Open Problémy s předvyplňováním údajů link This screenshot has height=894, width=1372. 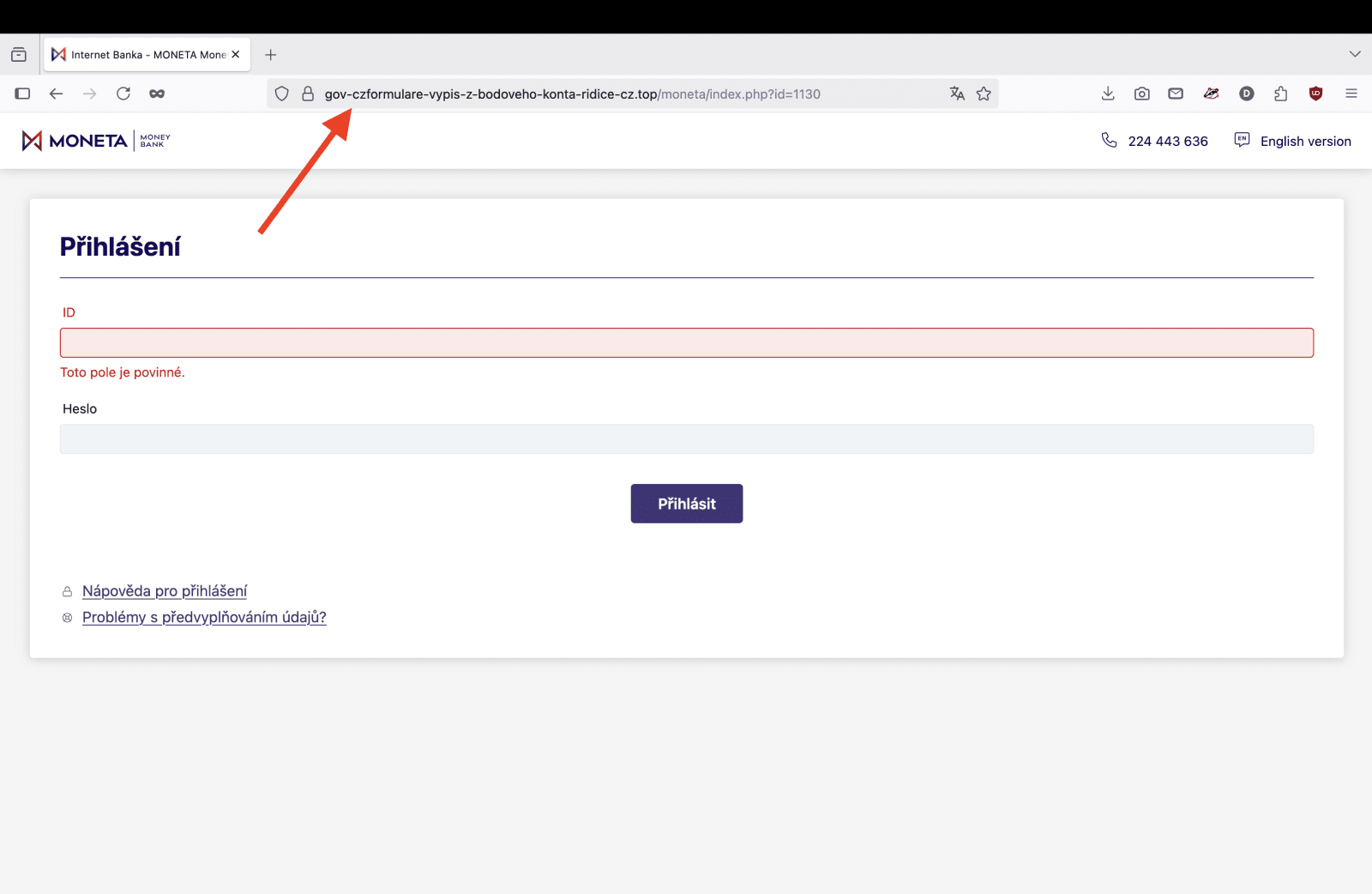tap(204, 617)
